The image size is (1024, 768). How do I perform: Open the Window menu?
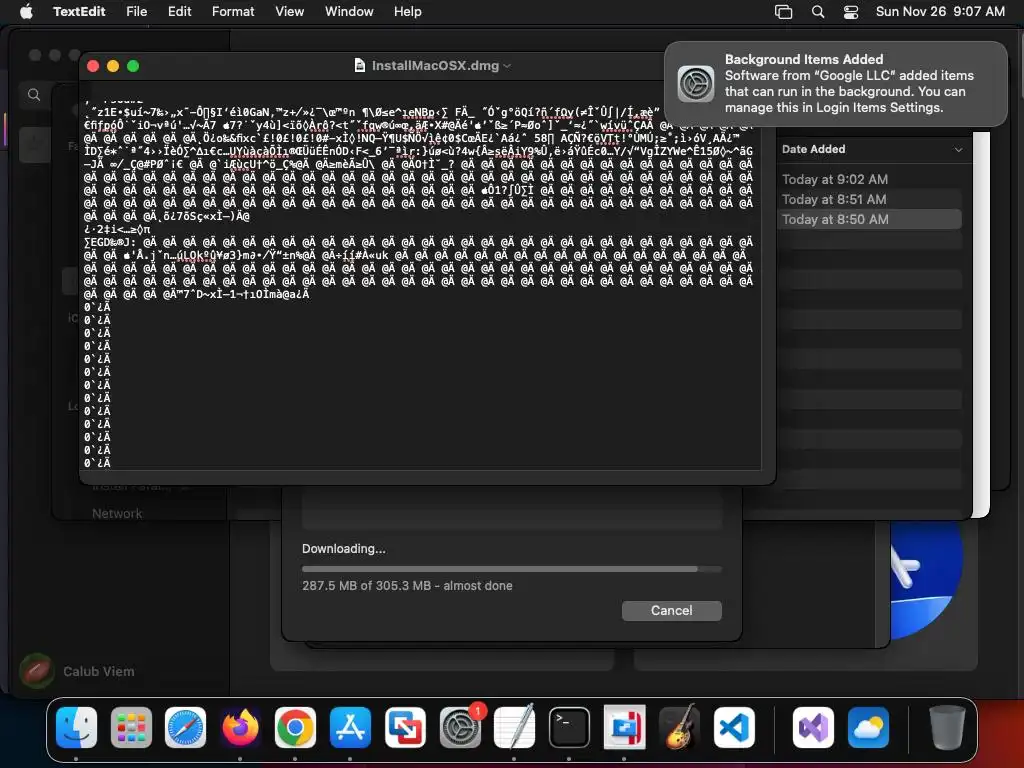point(349,11)
